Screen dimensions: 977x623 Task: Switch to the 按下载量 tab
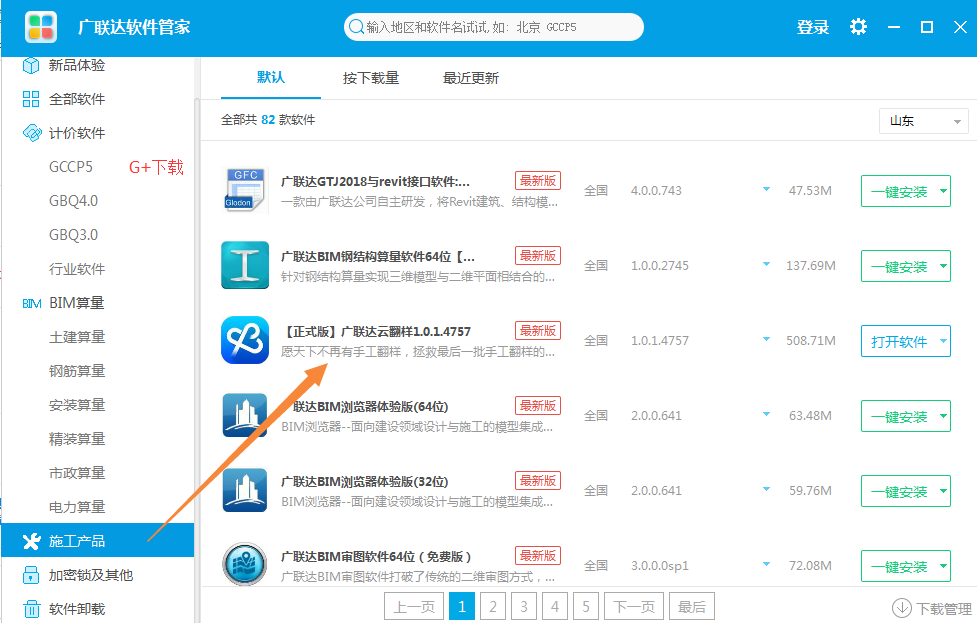pyautogui.click(x=371, y=78)
